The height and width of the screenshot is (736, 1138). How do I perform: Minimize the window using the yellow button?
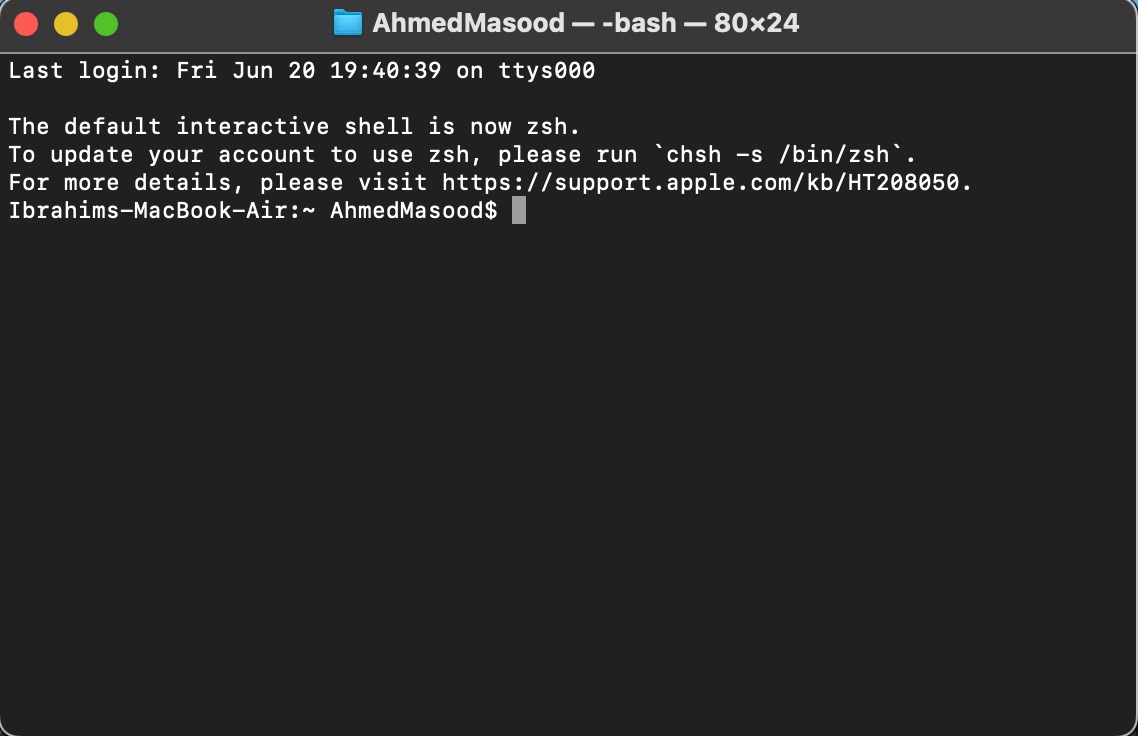[x=66, y=24]
